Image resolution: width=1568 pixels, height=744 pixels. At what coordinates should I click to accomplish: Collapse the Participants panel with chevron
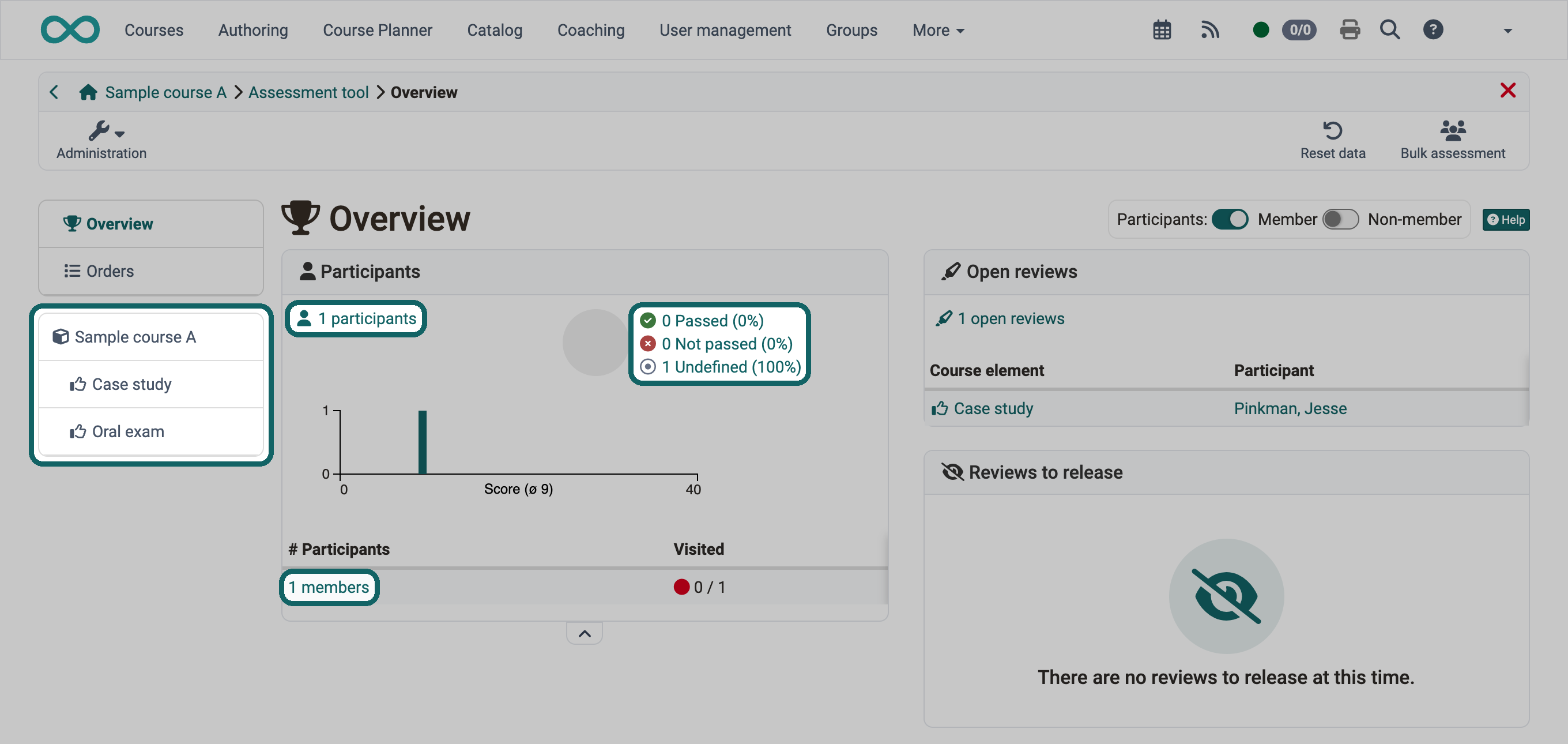click(x=585, y=633)
